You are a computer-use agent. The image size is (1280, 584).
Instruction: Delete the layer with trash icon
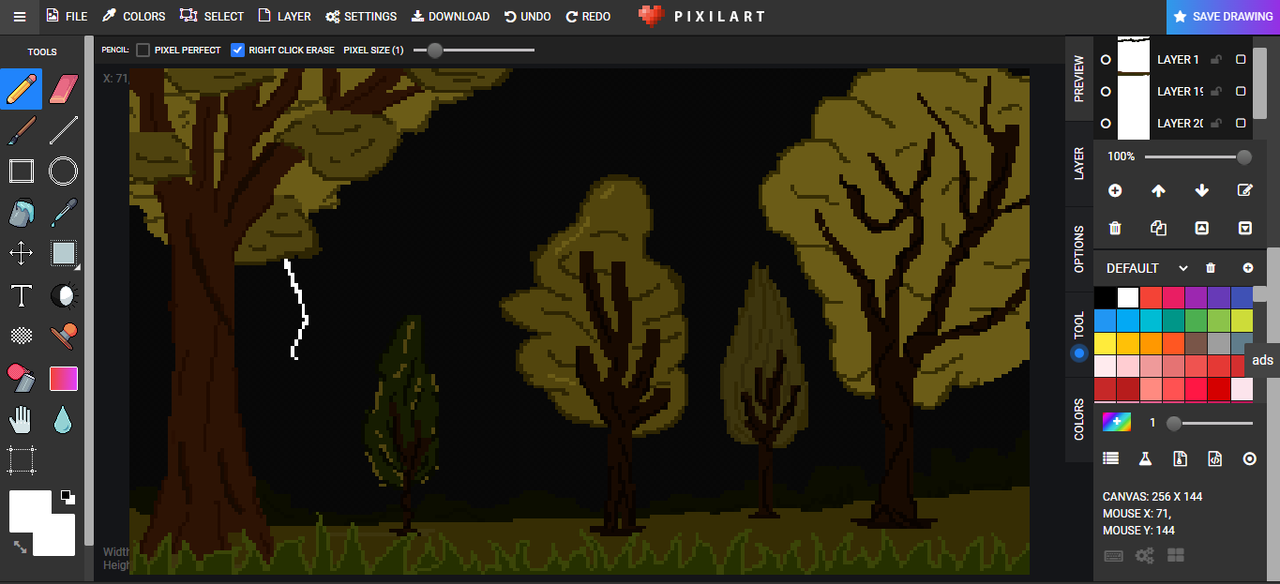point(1115,228)
